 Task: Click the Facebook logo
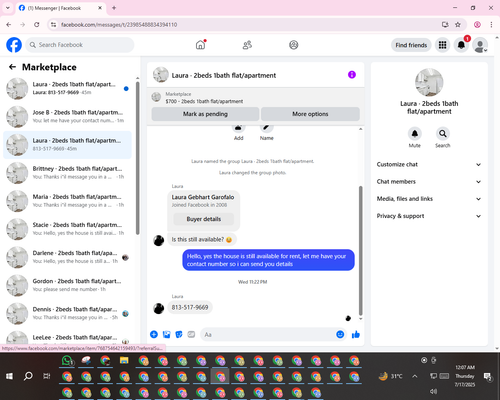tap(14, 45)
